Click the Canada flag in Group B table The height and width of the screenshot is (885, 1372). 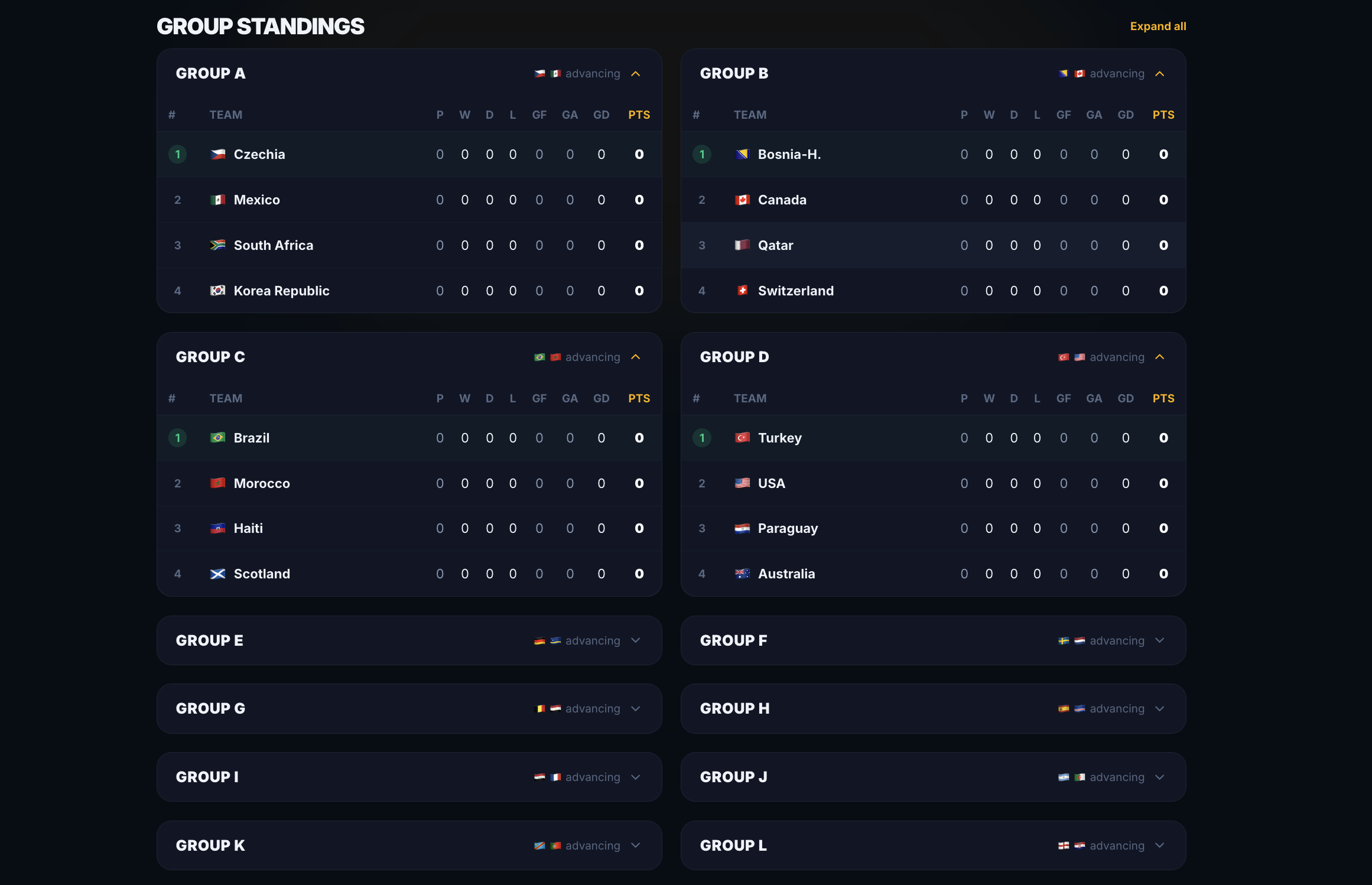[742, 200]
